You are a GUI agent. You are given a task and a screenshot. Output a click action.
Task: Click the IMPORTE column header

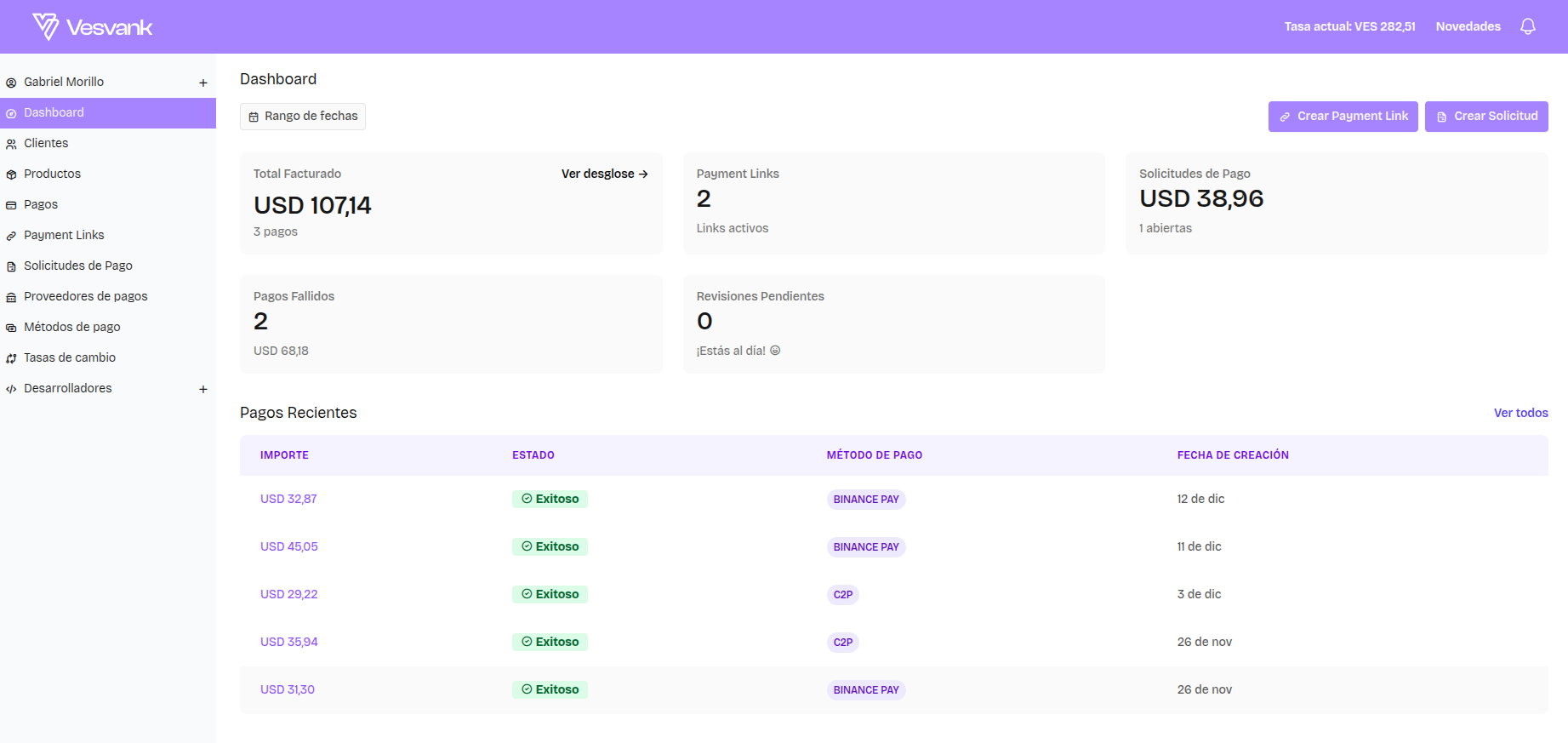(284, 455)
